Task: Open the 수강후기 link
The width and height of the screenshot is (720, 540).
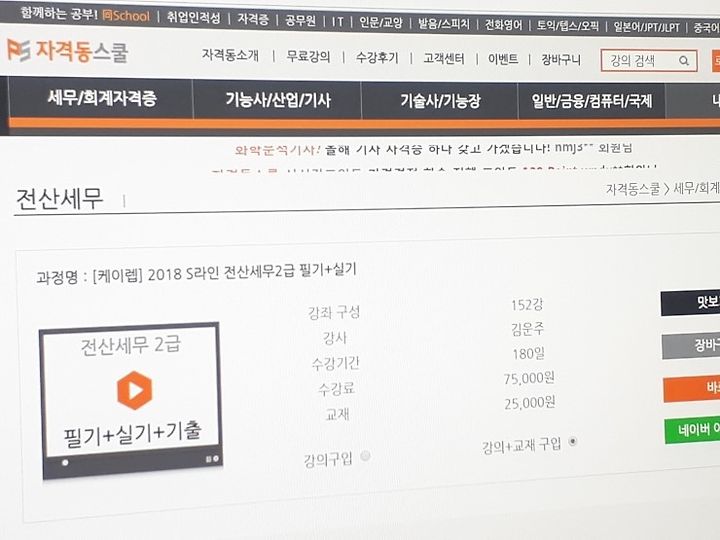Action: tap(377, 58)
